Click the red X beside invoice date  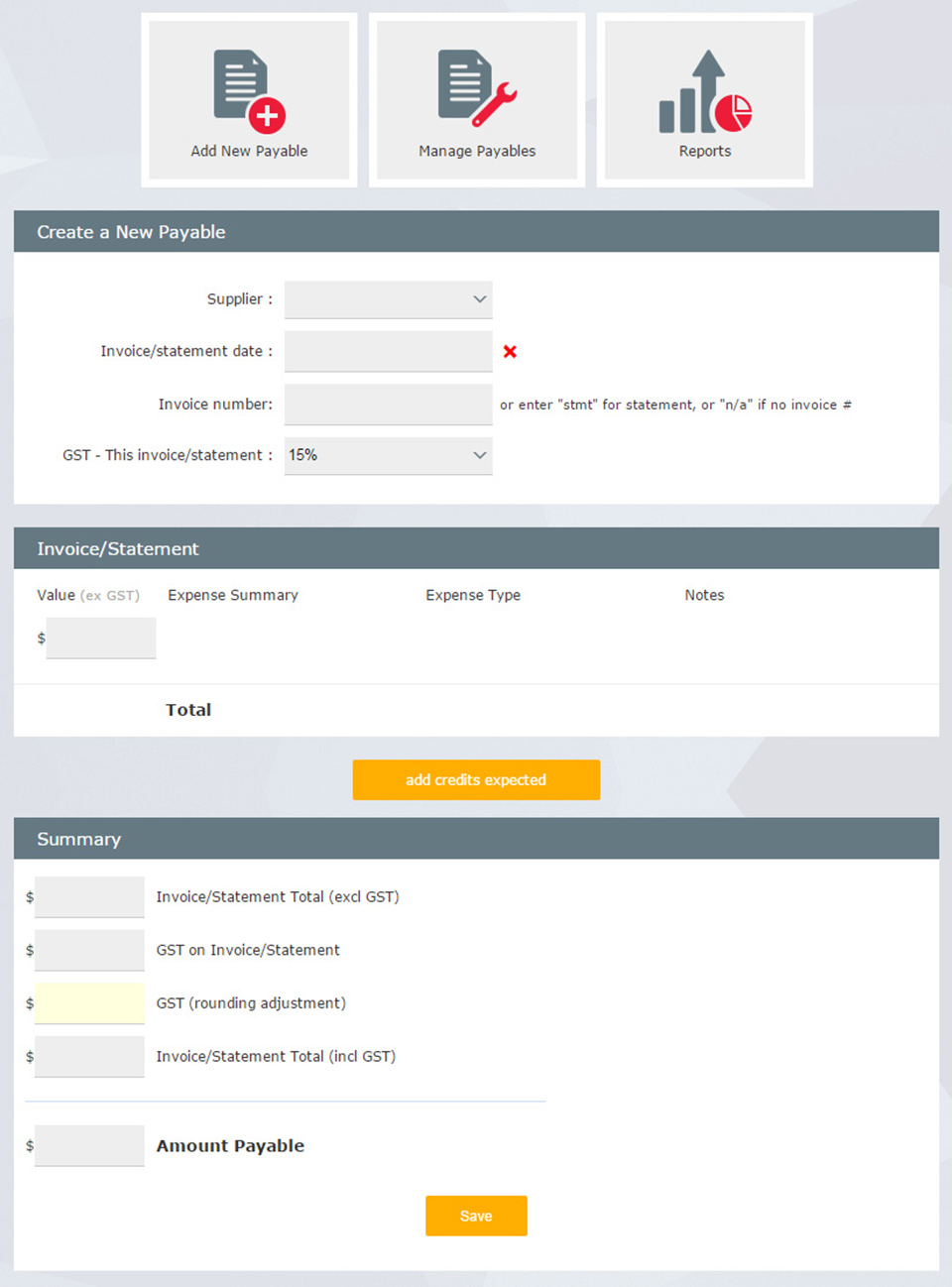click(510, 352)
